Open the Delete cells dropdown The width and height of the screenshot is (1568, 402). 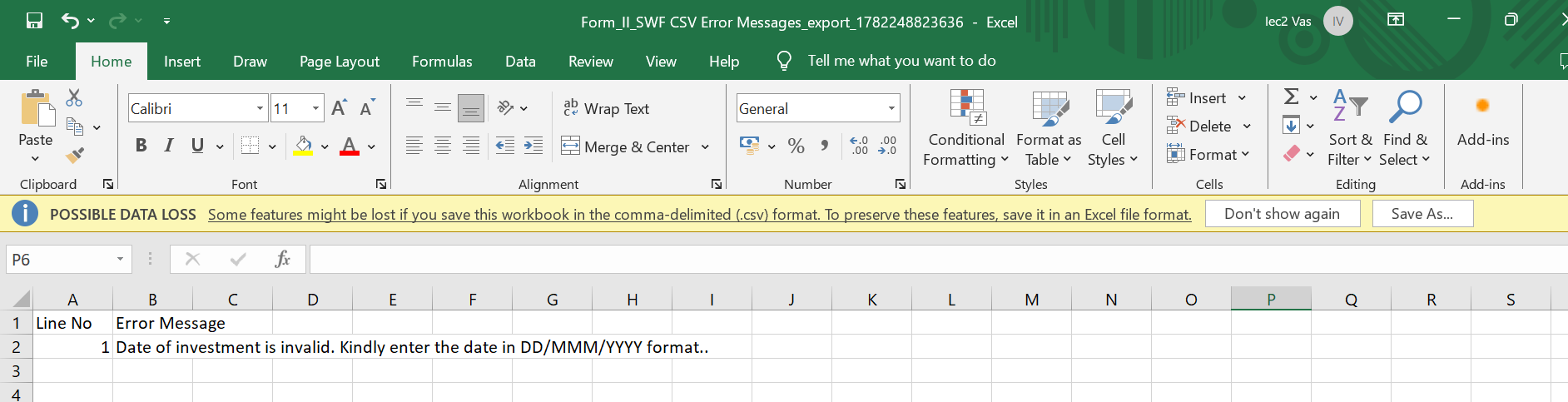point(1247,127)
